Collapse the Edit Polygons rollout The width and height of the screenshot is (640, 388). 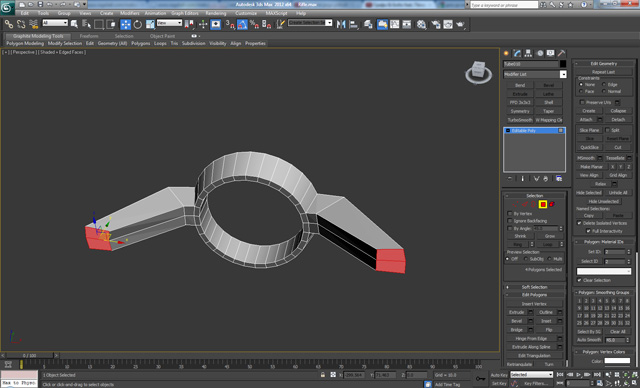point(535,295)
